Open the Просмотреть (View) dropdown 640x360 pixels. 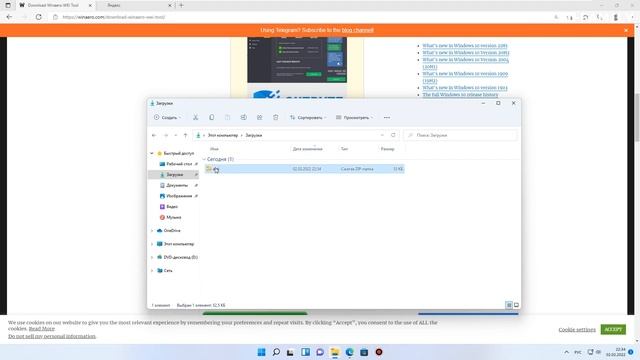pyautogui.click(x=354, y=118)
